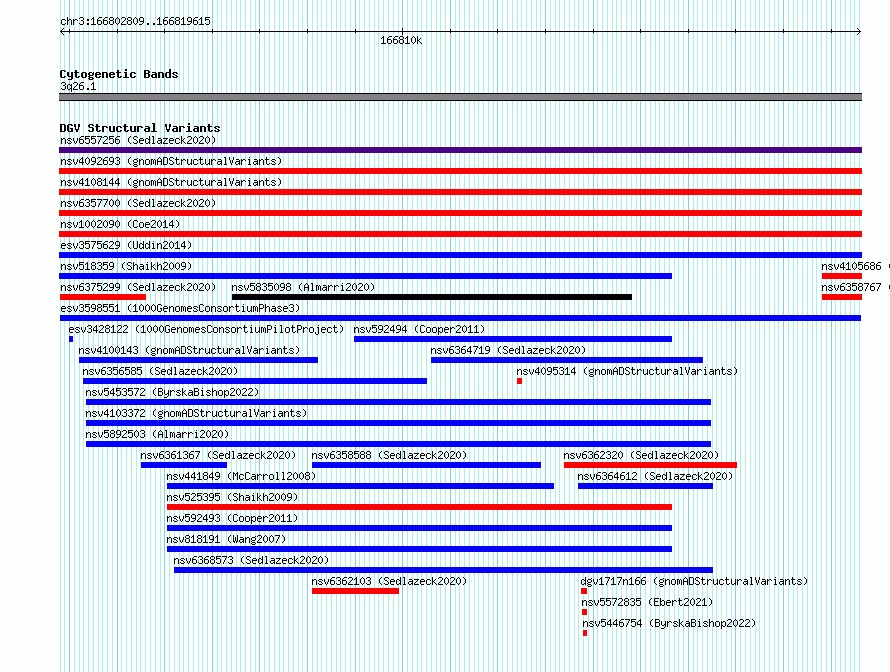Open nsv4100143 (gnomADStructuralVariants) label
This screenshot has width=890, height=672.
[x=189, y=350]
